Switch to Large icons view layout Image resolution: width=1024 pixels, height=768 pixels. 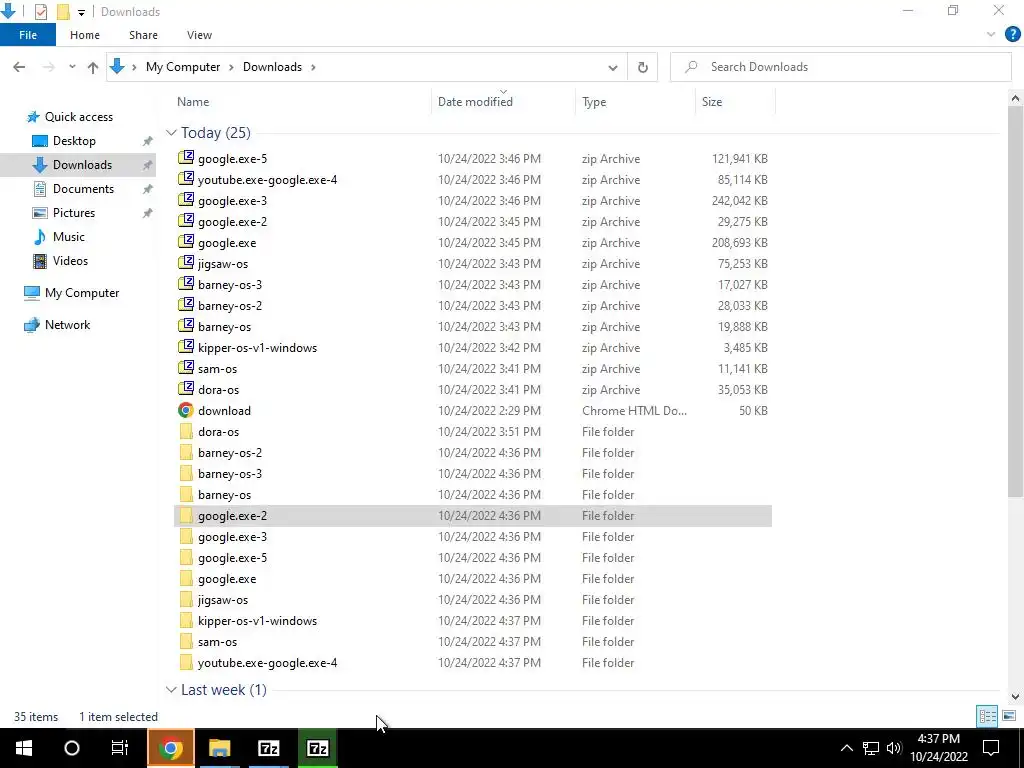[x=1009, y=716]
